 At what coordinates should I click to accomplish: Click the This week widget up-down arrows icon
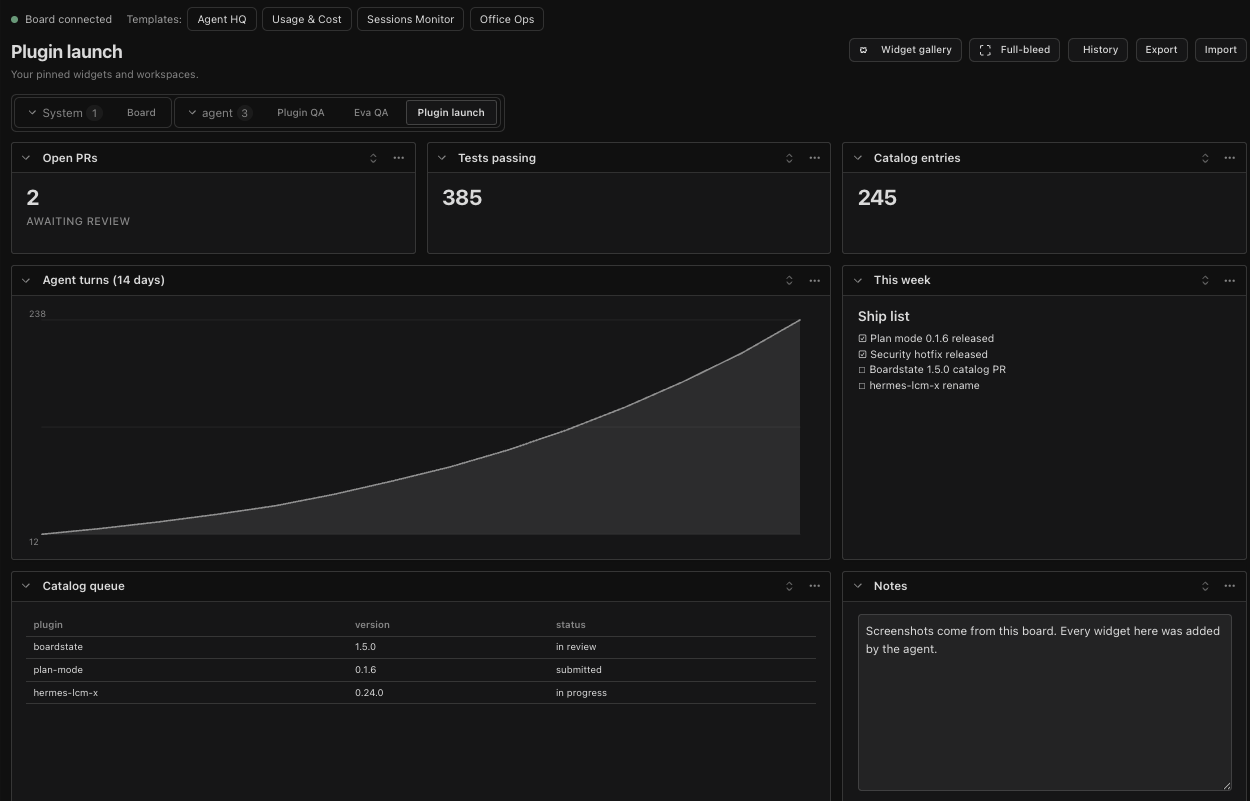[1205, 280]
